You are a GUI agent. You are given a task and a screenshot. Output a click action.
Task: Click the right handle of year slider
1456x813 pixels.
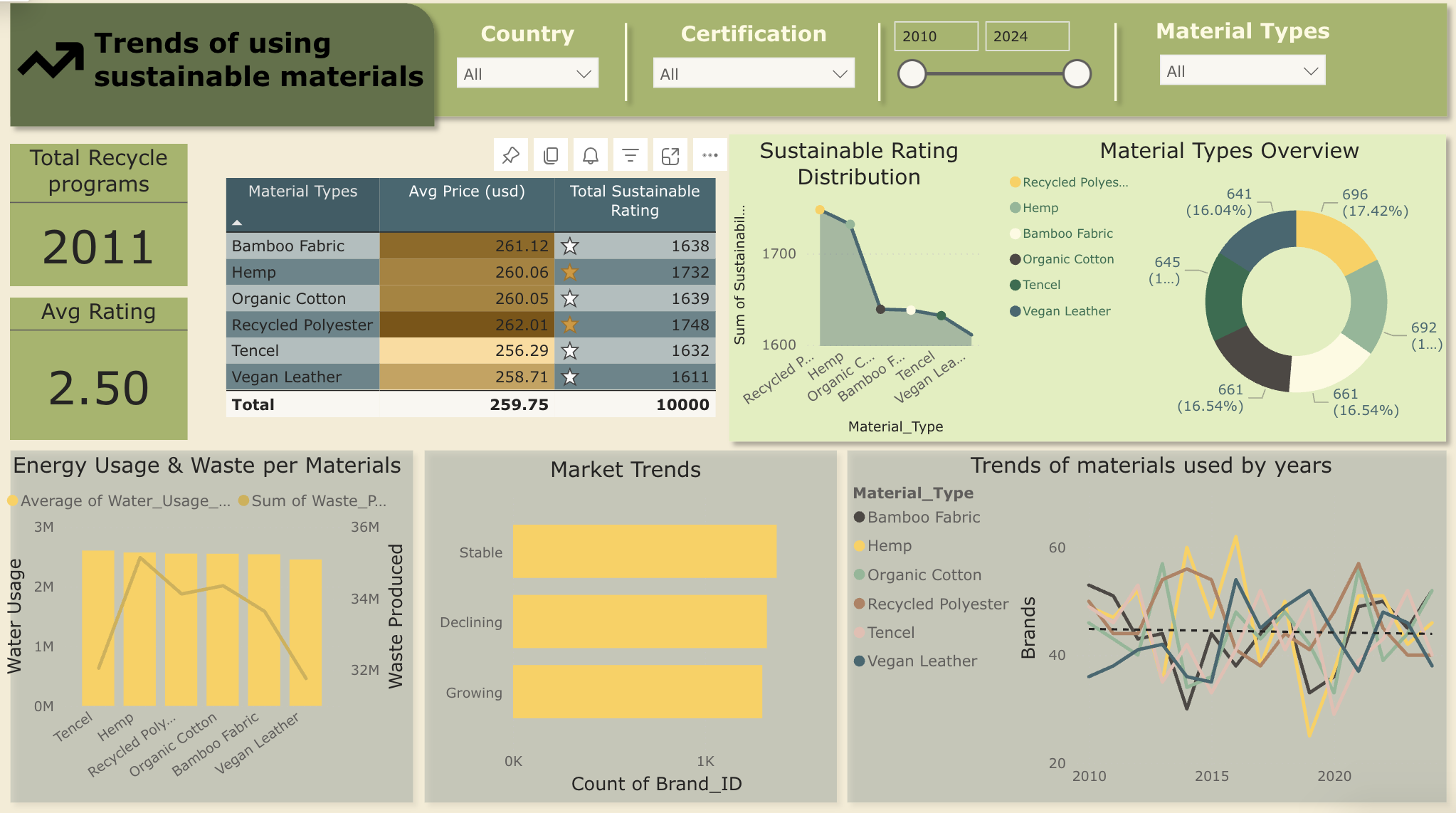(1076, 73)
